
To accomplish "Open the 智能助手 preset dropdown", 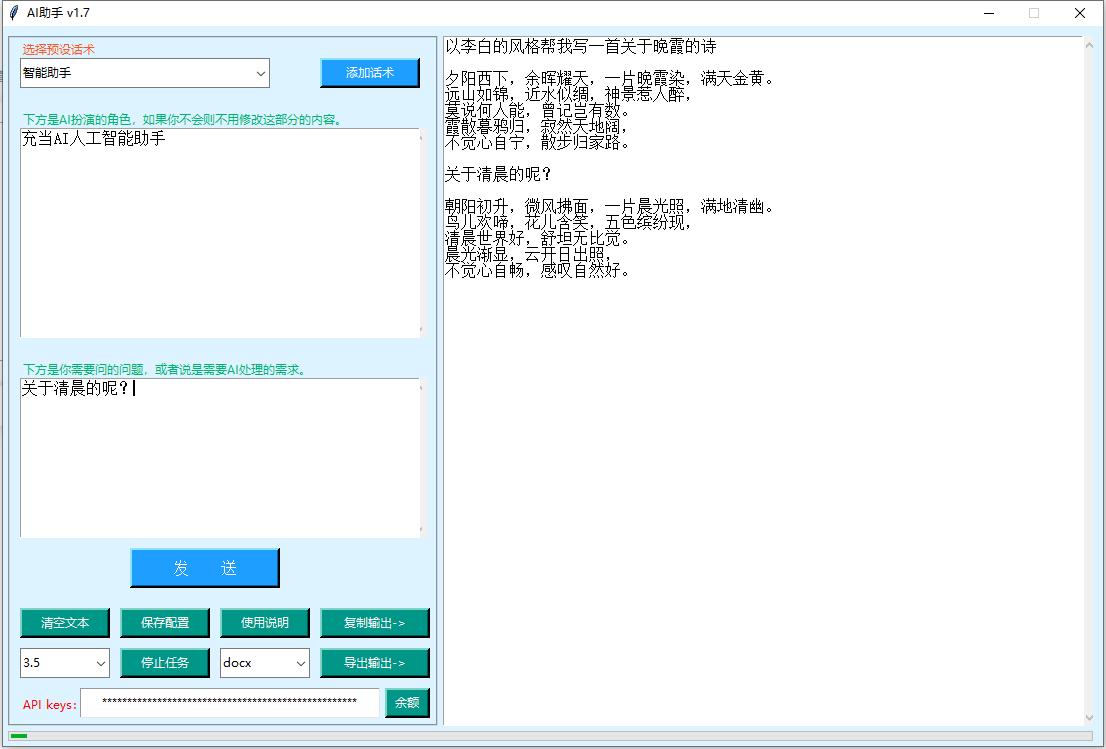I will pyautogui.click(x=145, y=73).
